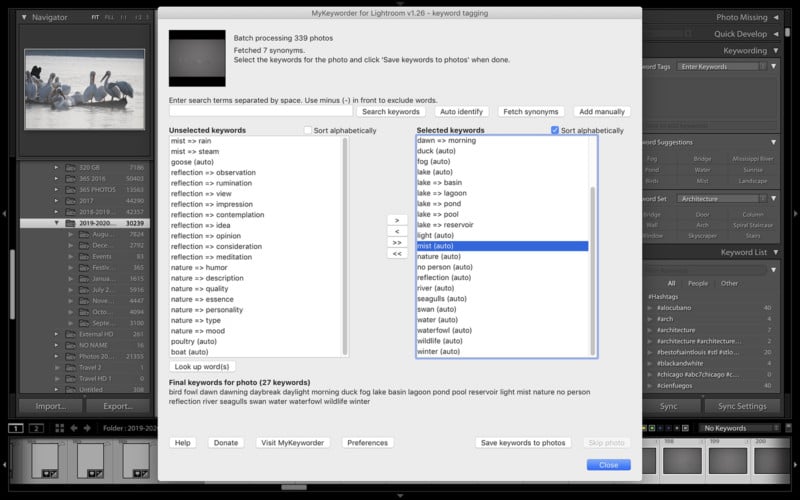
Task: Click the Sync Settings button
Action: point(742,407)
